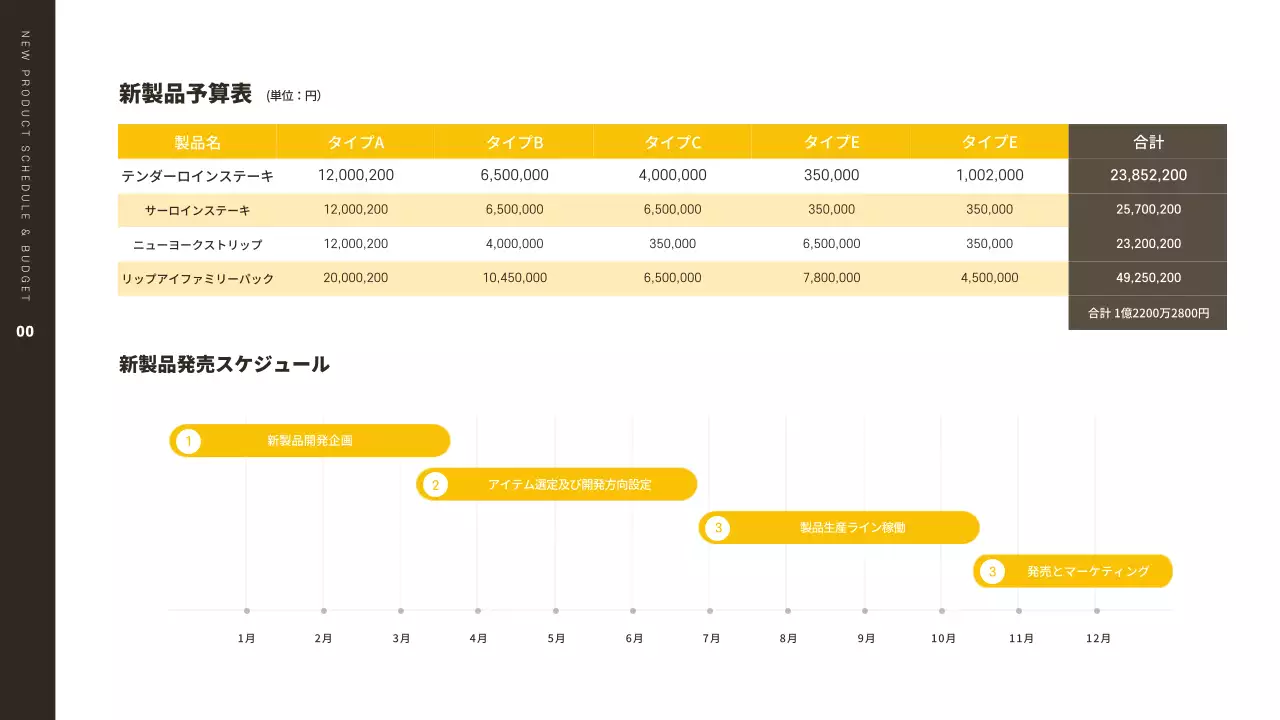Click the page number 00 in sidebar
1280x720 pixels.
click(x=25, y=332)
